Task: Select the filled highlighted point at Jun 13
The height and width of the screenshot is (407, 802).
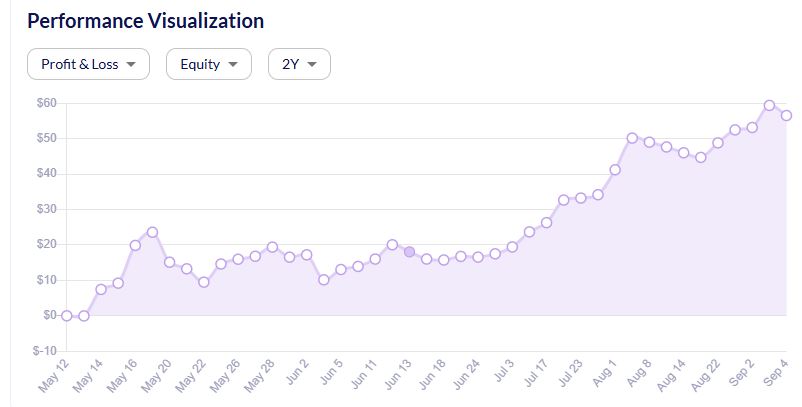Action: tap(409, 252)
